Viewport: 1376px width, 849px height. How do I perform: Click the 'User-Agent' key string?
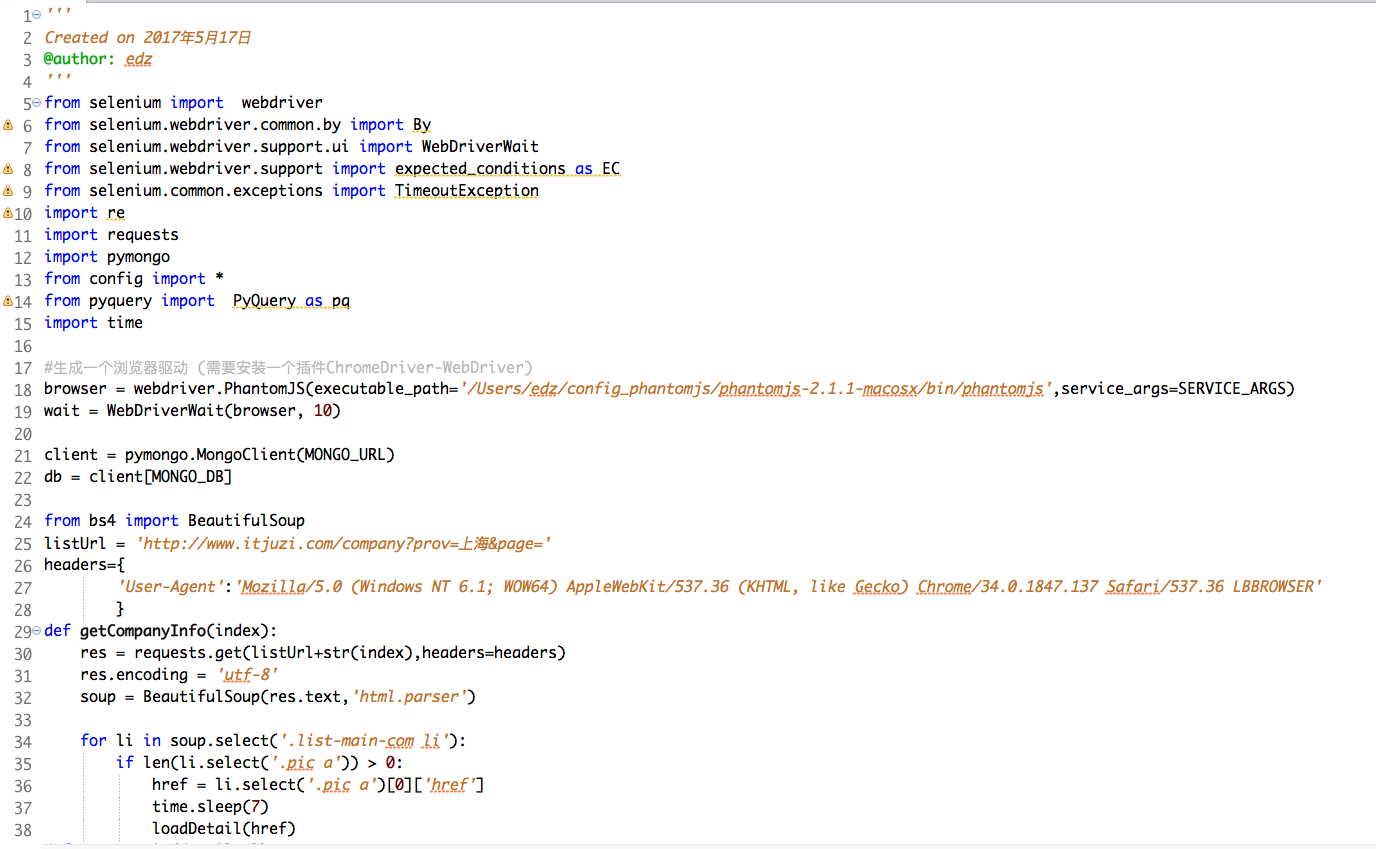pos(171,587)
